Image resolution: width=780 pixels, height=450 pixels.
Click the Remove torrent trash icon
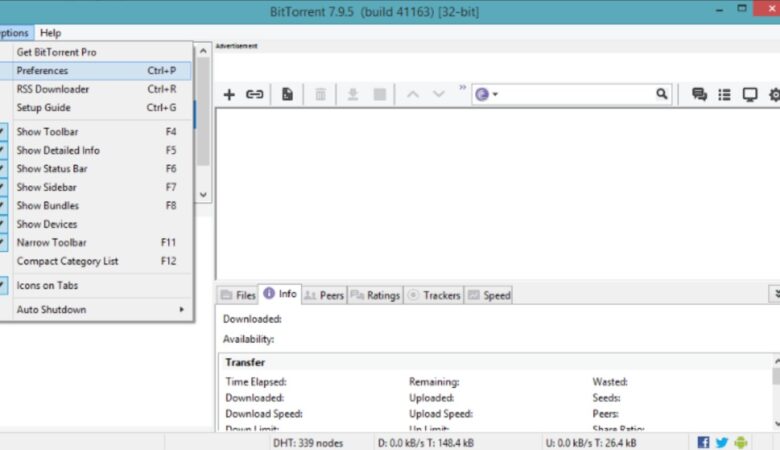click(x=320, y=94)
